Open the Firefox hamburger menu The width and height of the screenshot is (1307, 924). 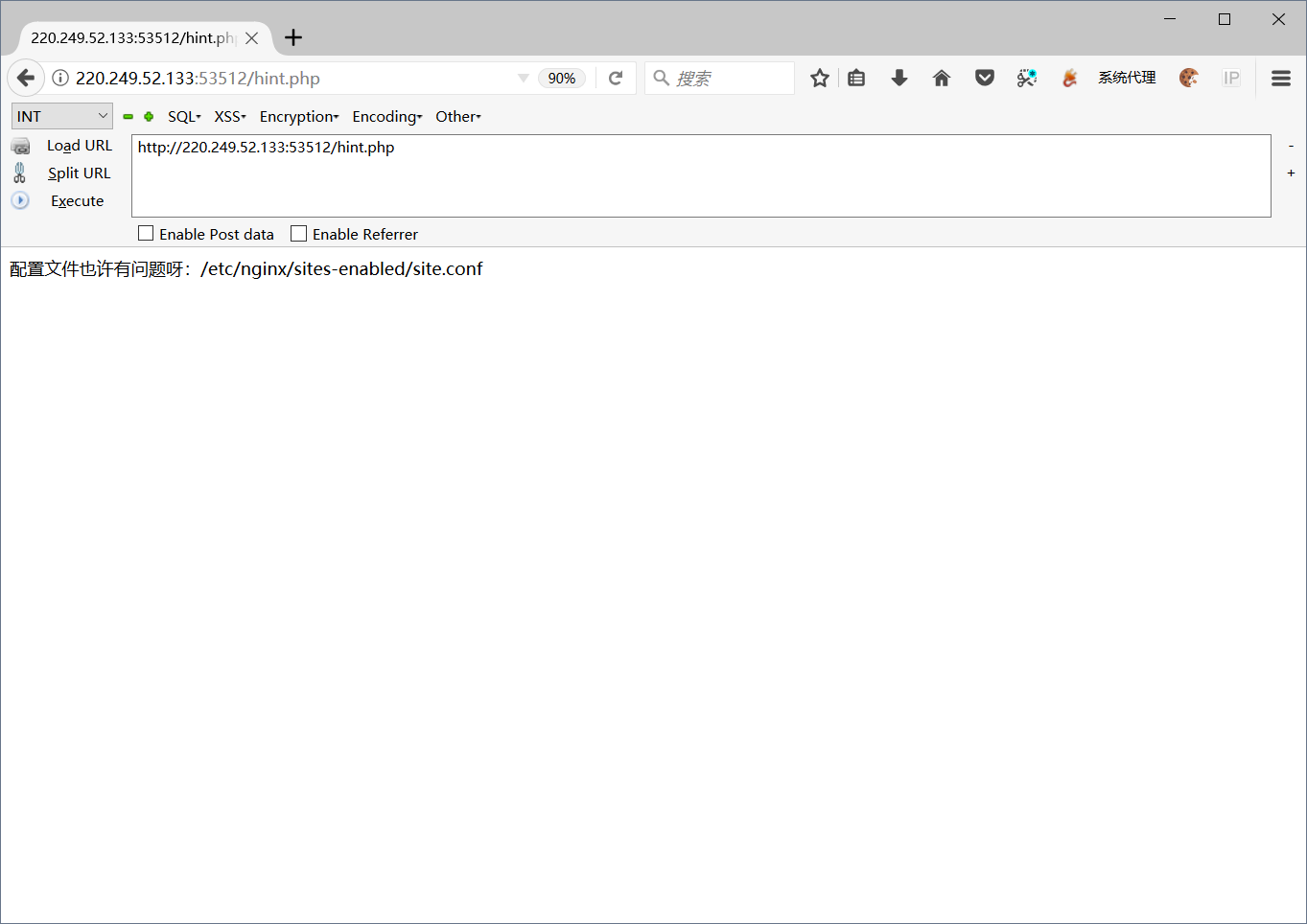pyautogui.click(x=1281, y=78)
